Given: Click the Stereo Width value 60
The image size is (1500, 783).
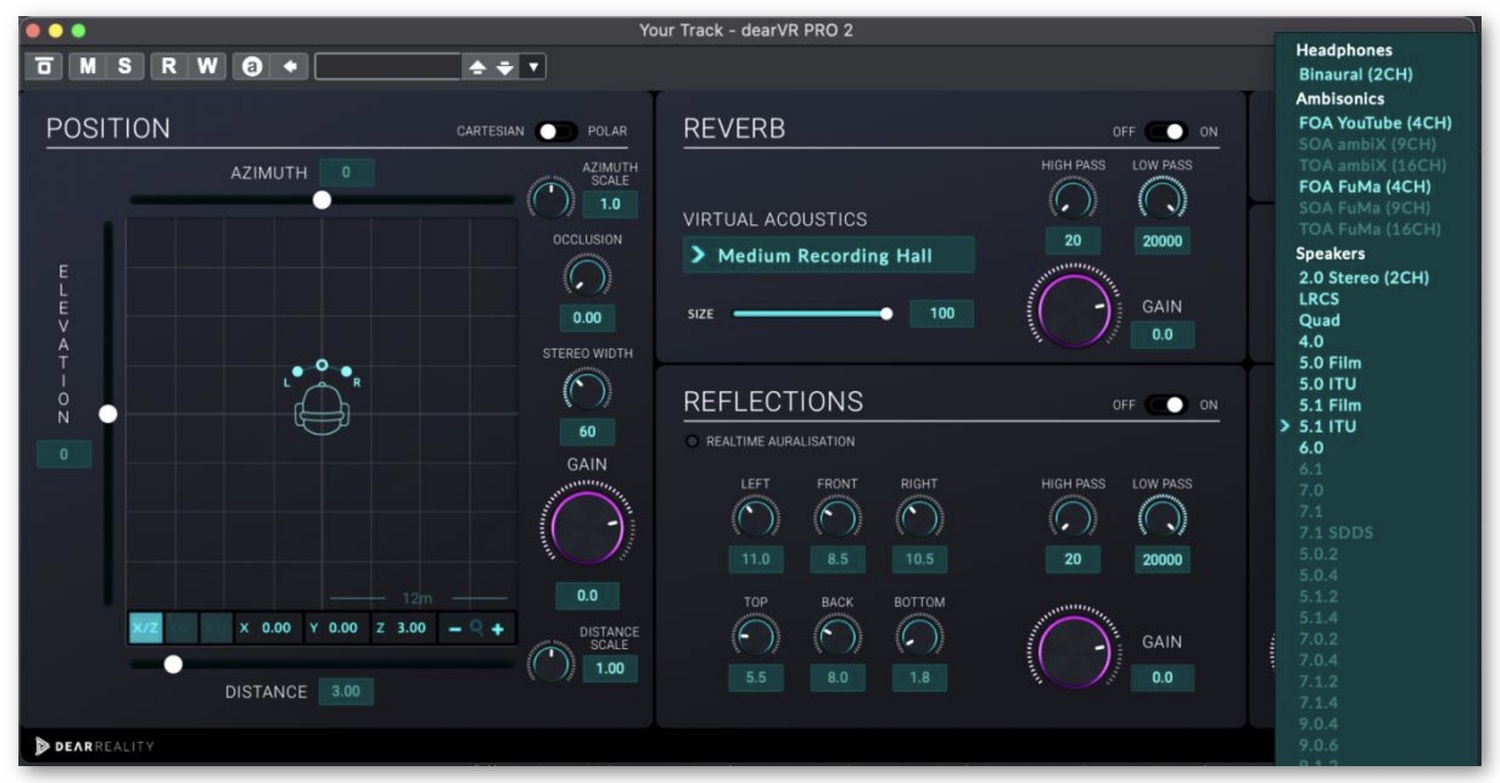Looking at the screenshot, I should coord(587,432).
